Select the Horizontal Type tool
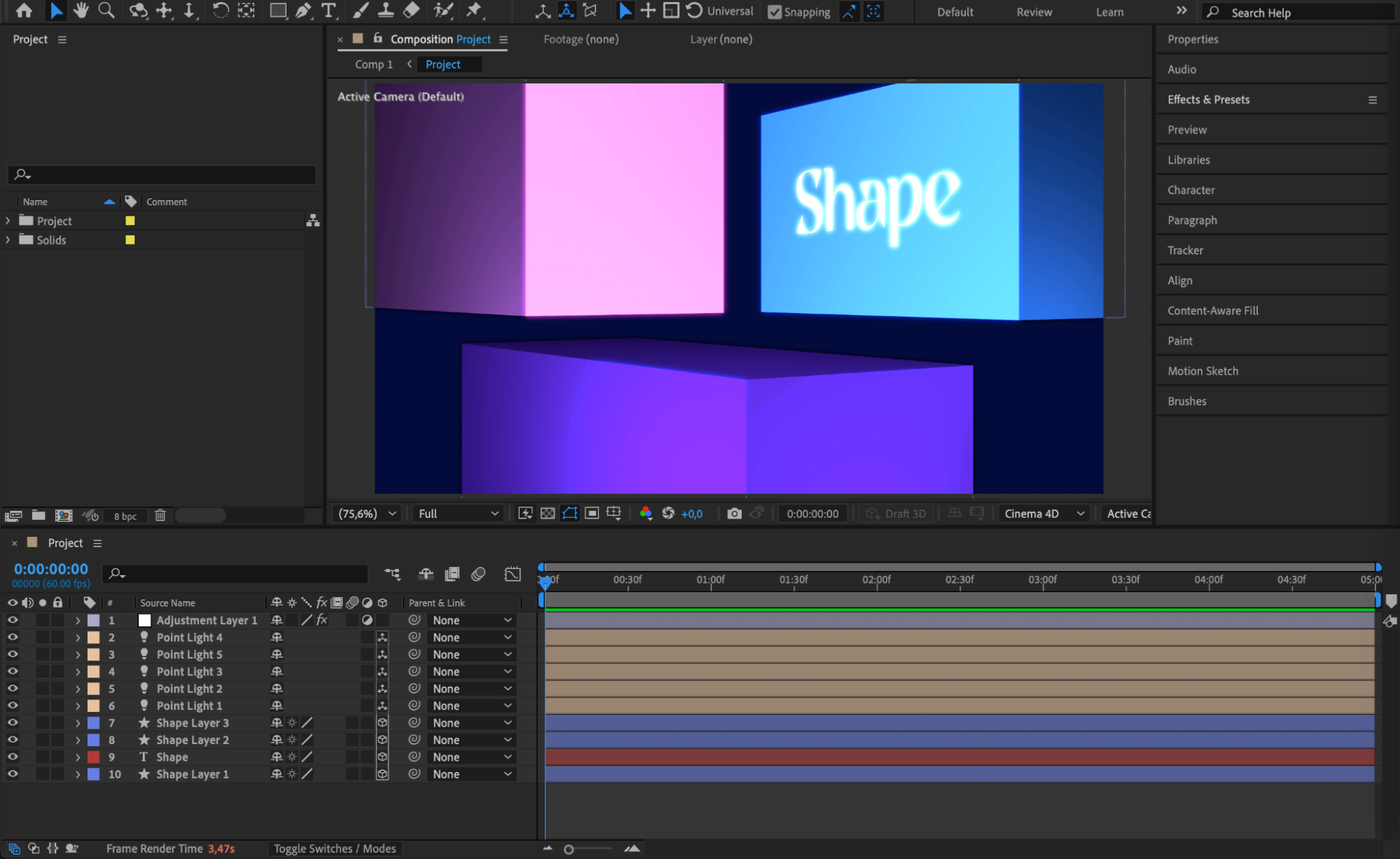The width and height of the screenshot is (1400, 859). 328,11
